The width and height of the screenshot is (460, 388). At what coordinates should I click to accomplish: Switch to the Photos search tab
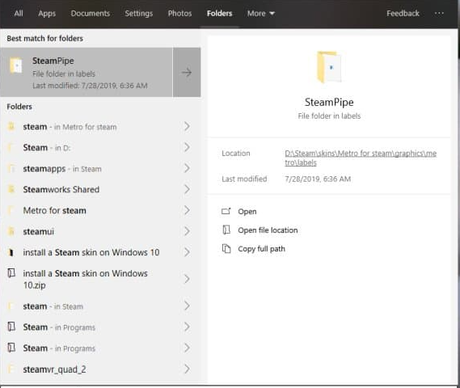tap(180, 13)
